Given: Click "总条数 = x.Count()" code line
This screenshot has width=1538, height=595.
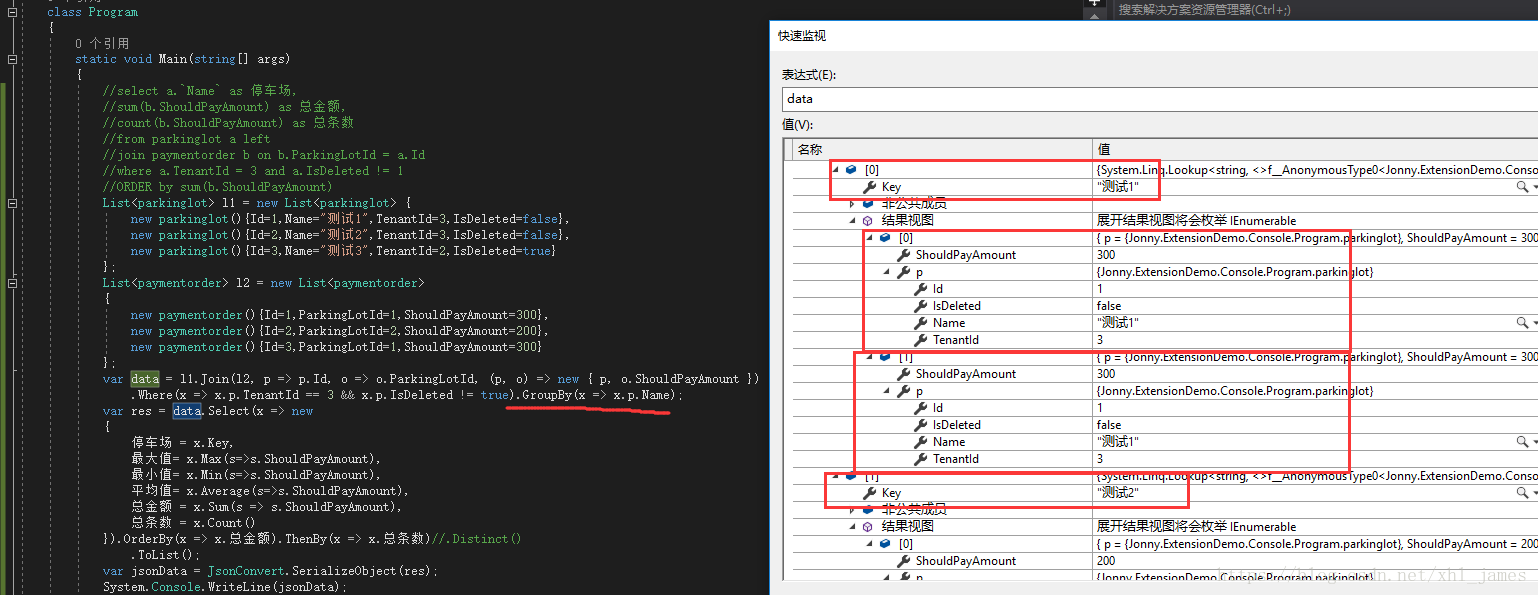Looking at the screenshot, I should 193,523.
